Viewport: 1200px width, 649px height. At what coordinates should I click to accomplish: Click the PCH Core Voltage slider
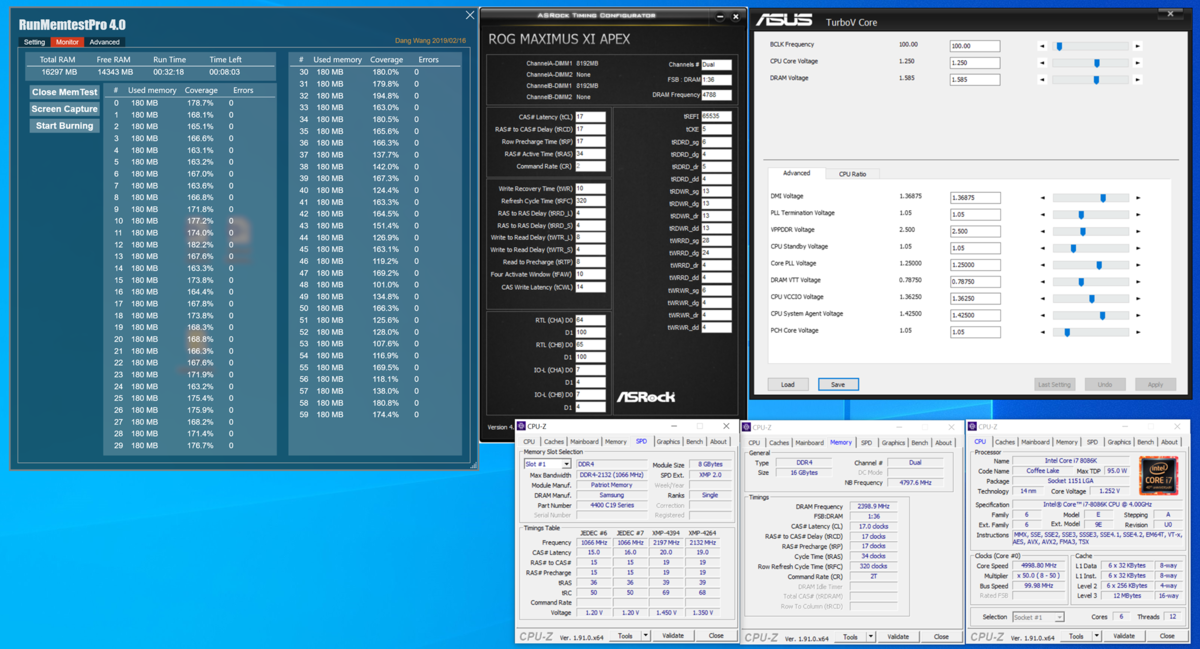pos(1091,332)
